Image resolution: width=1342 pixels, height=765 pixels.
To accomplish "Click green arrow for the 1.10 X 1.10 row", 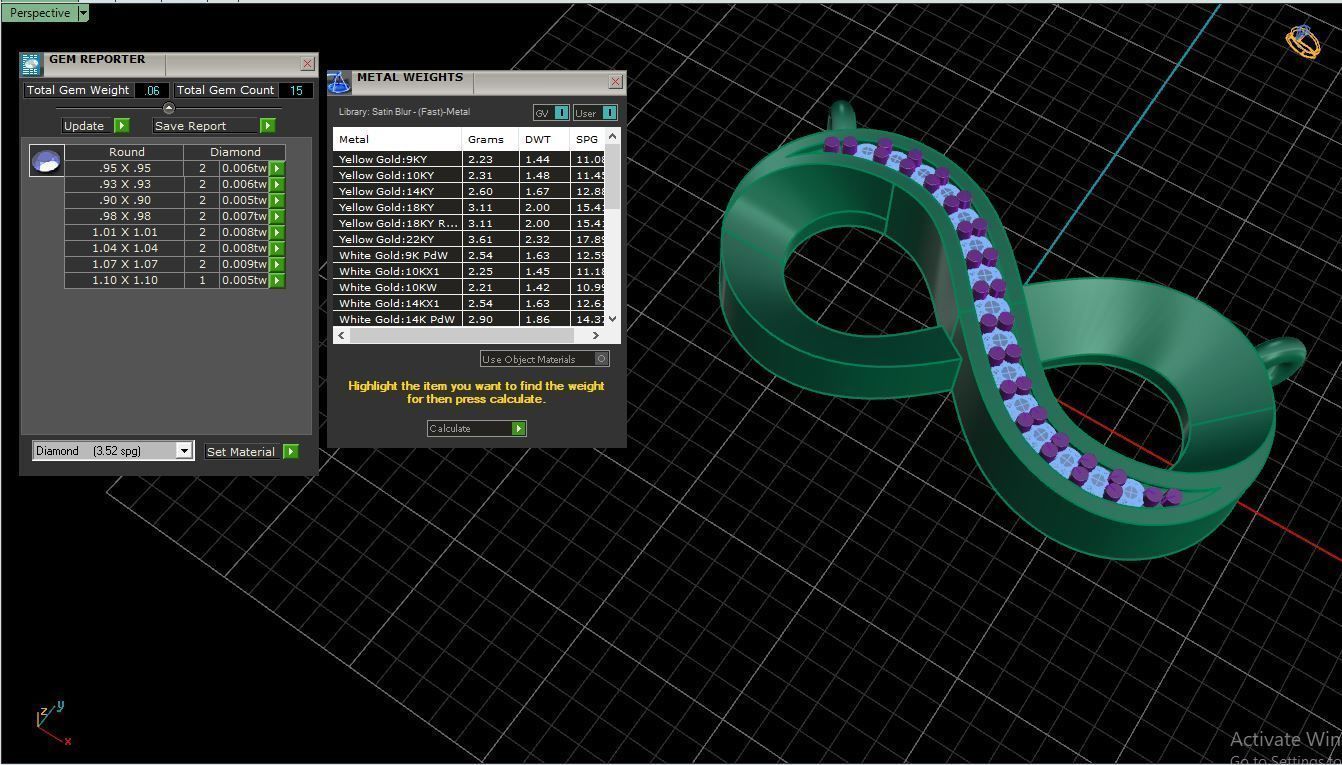I will (x=277, y=280).
